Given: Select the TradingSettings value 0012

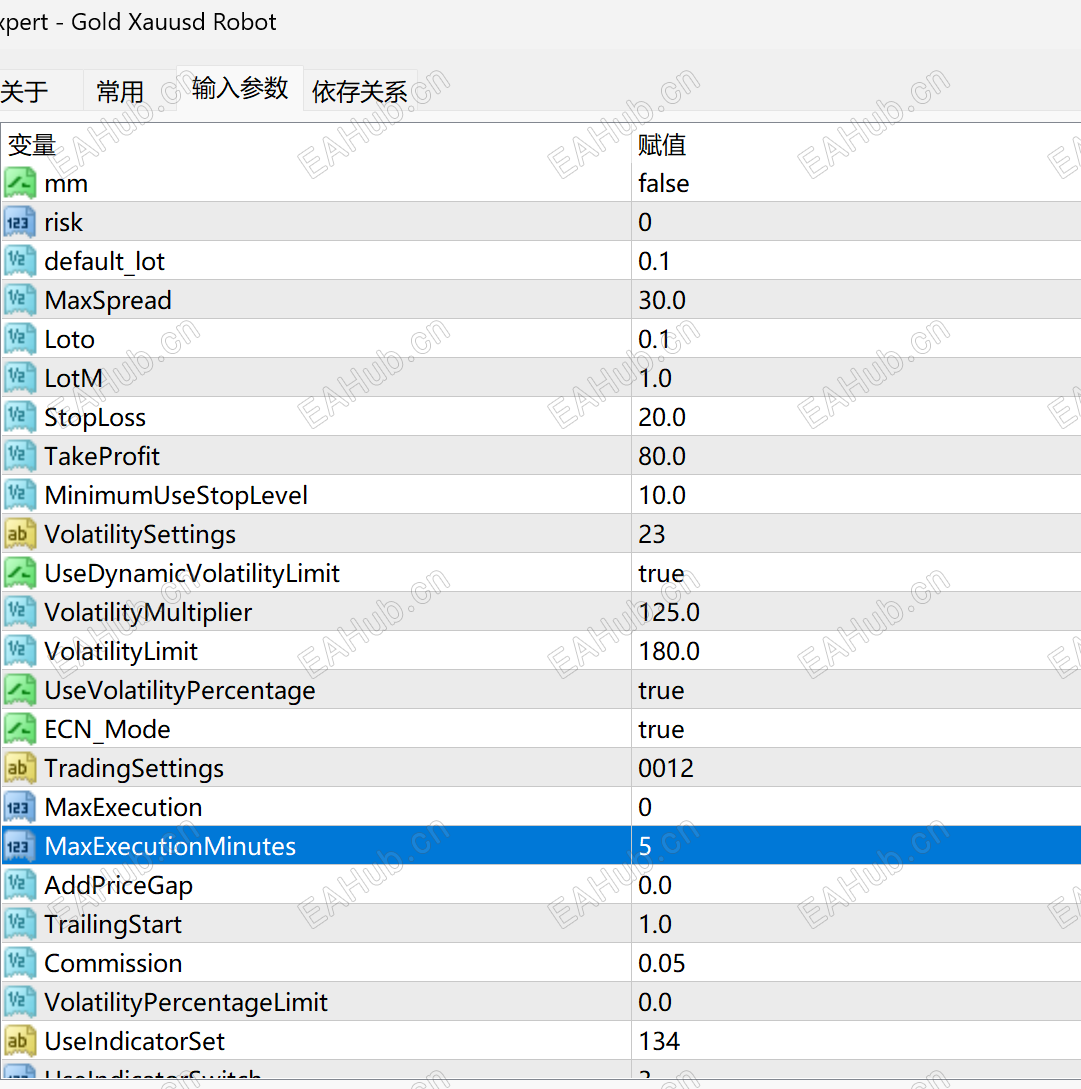Looking at the screenshot, I should point(666,768).
